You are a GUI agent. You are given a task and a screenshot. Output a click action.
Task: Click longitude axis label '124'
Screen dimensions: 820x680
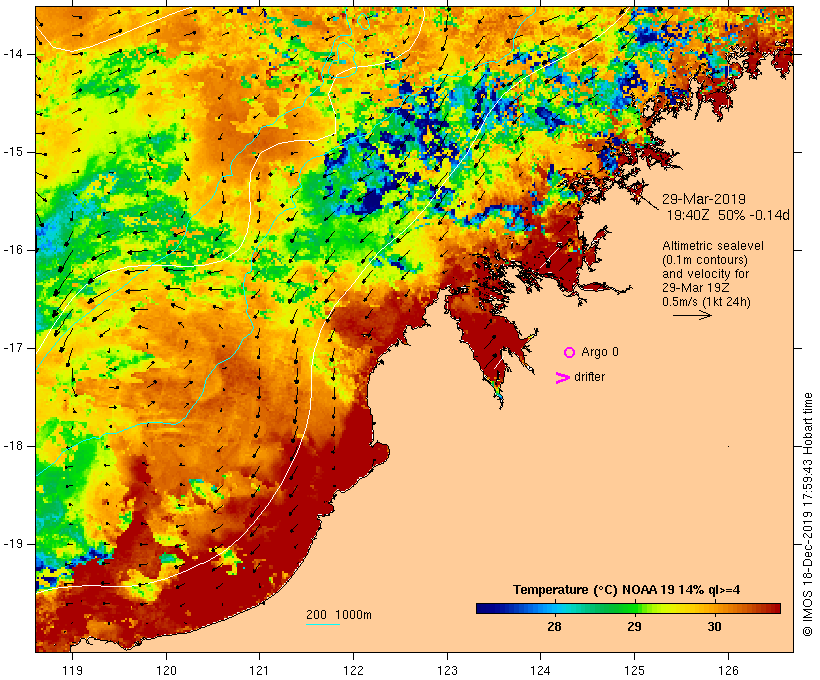tap(541, 671)
